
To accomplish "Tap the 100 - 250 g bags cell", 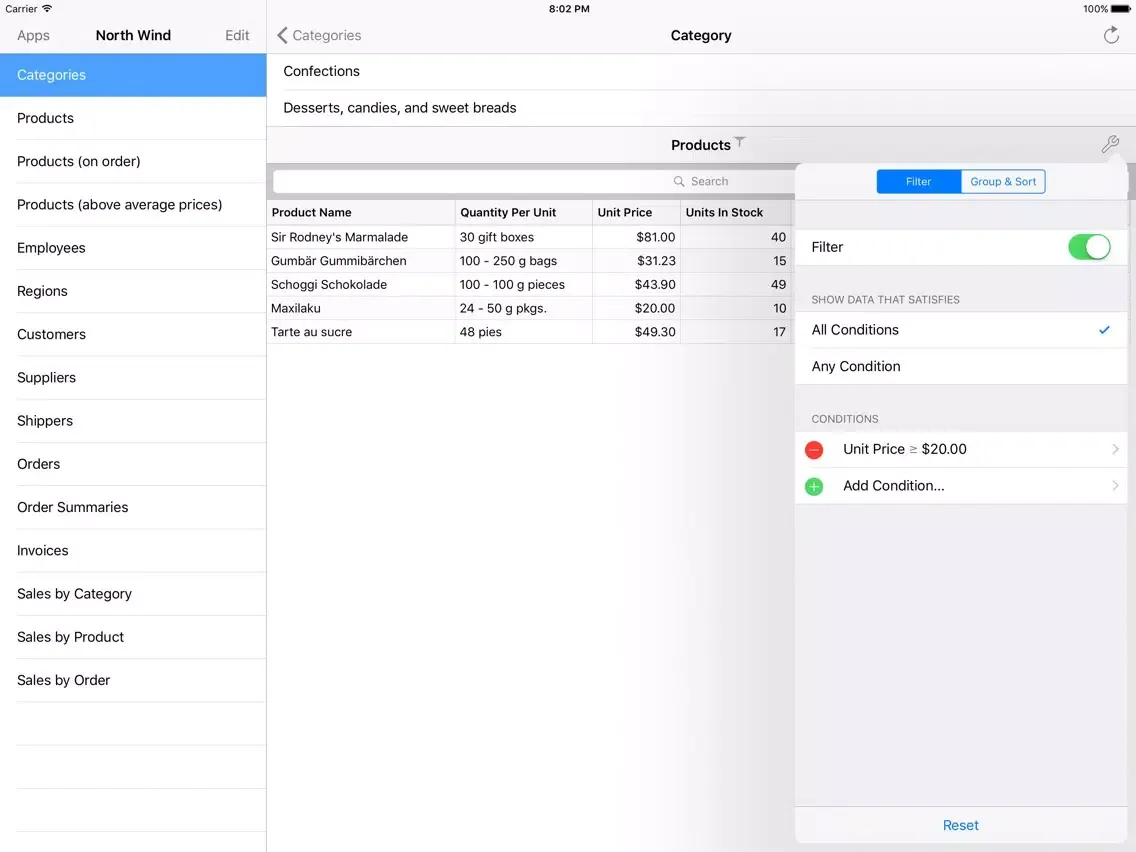I will (523, 261).
